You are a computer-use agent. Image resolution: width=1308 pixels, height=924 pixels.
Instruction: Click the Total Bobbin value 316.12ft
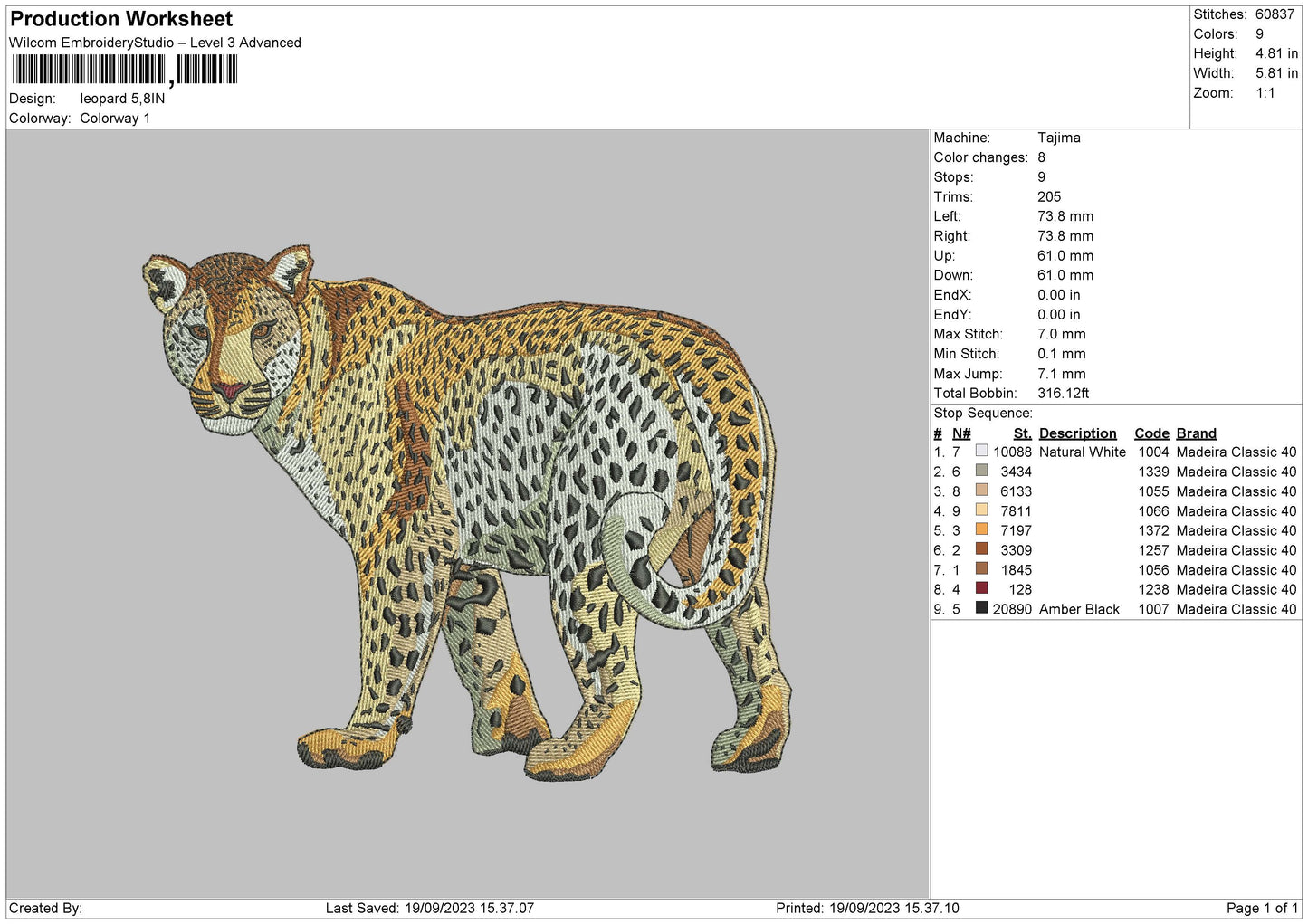tap(1064, 394)
